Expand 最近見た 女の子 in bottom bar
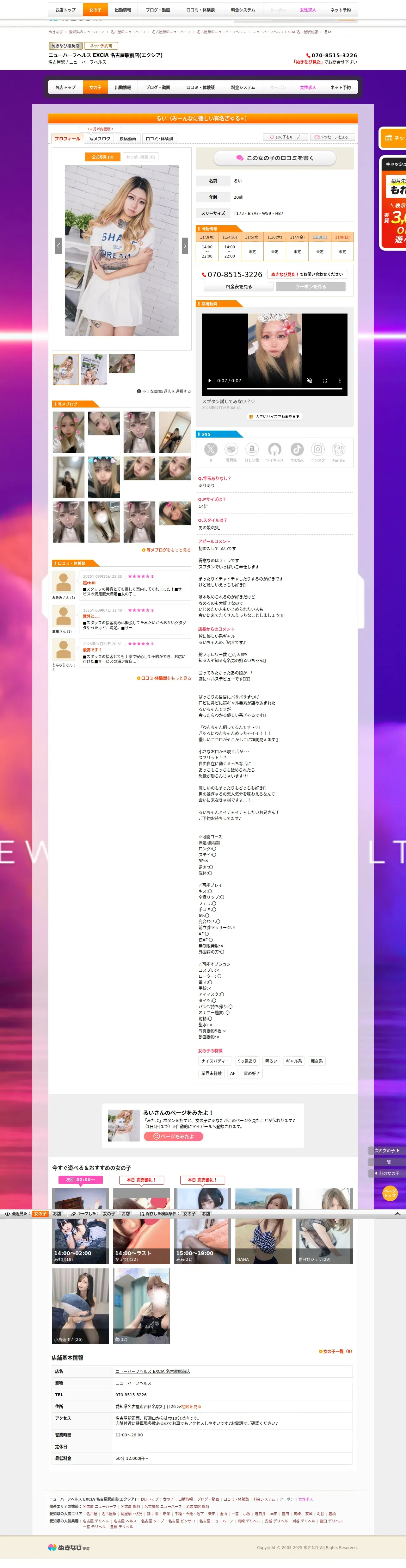 point(40,1214)
